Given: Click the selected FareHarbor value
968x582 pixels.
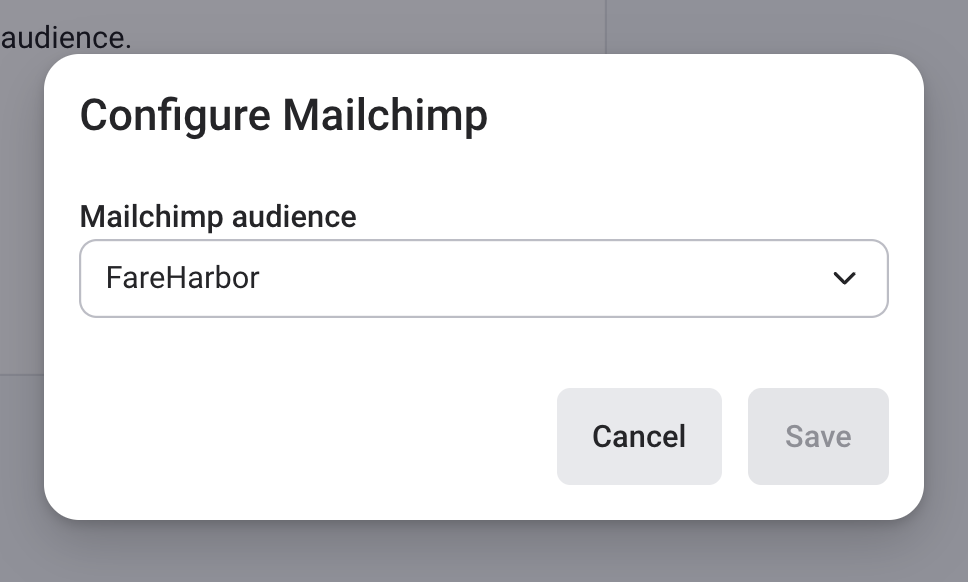Looking at the screenshot, I should pyautogui.click(x=183, y=278).
